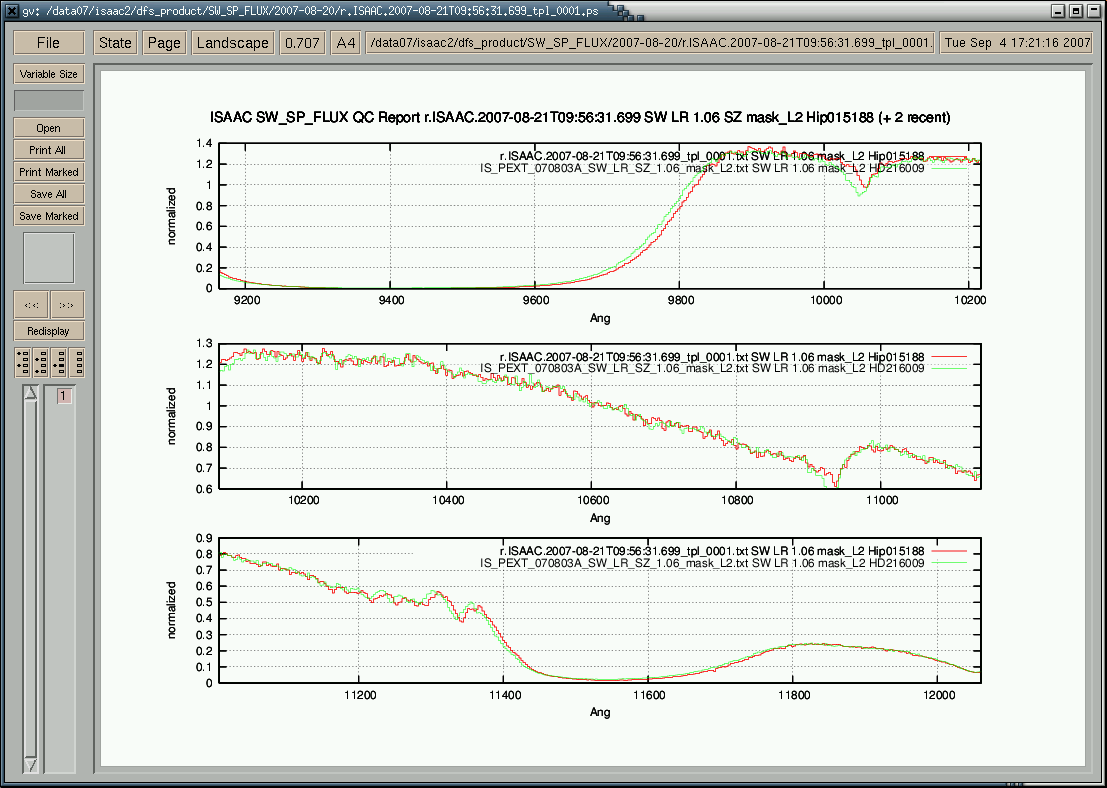Click the 1.3 y-axis tick label
The image size is (1107, 788).
(x=205, y=343)
